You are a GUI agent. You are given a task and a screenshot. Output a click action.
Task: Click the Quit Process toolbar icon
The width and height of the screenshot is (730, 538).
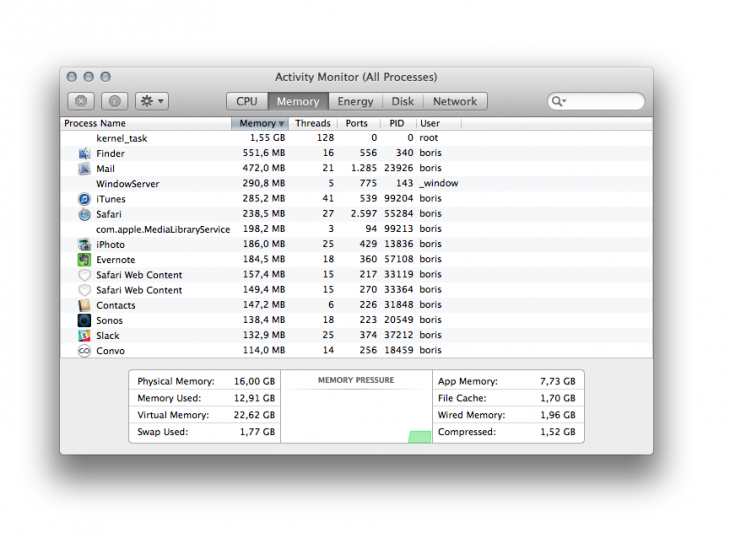pyautogui.click(x=81, y=101)
